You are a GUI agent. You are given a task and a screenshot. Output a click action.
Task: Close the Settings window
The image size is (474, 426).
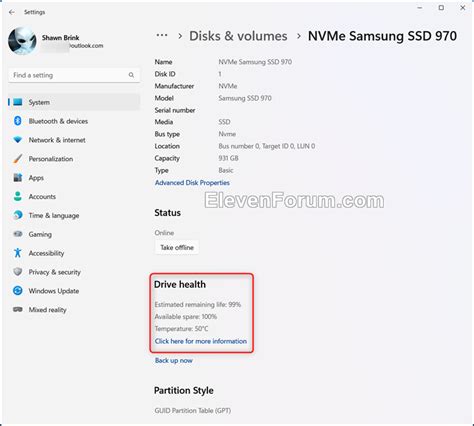pyautogui.click(x=463, y=8)
